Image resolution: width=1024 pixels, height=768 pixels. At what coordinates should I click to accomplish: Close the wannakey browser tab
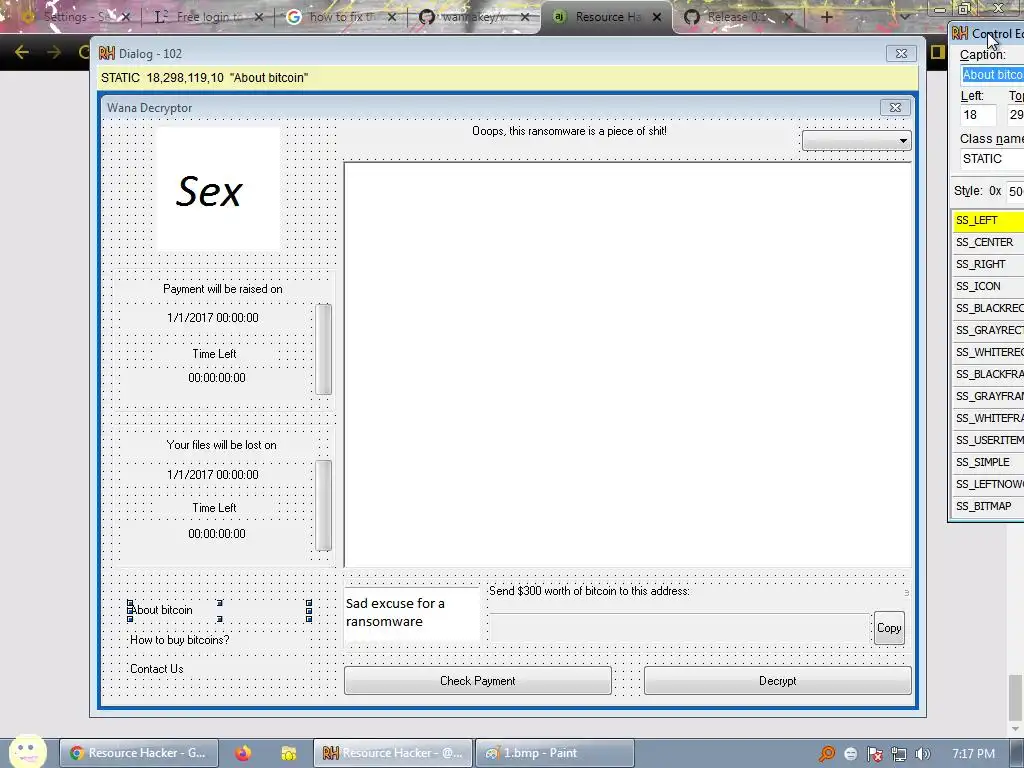[525, 17]
